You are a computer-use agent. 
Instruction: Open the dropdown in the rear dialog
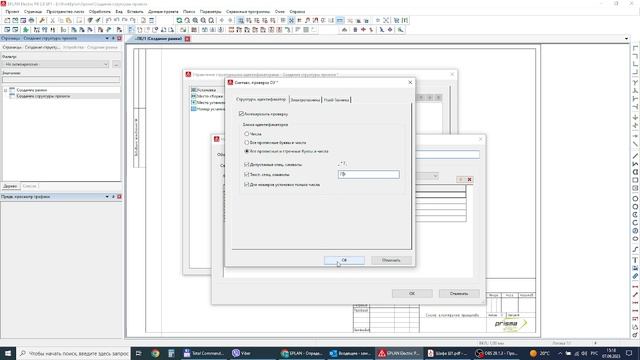pos(435,176)
